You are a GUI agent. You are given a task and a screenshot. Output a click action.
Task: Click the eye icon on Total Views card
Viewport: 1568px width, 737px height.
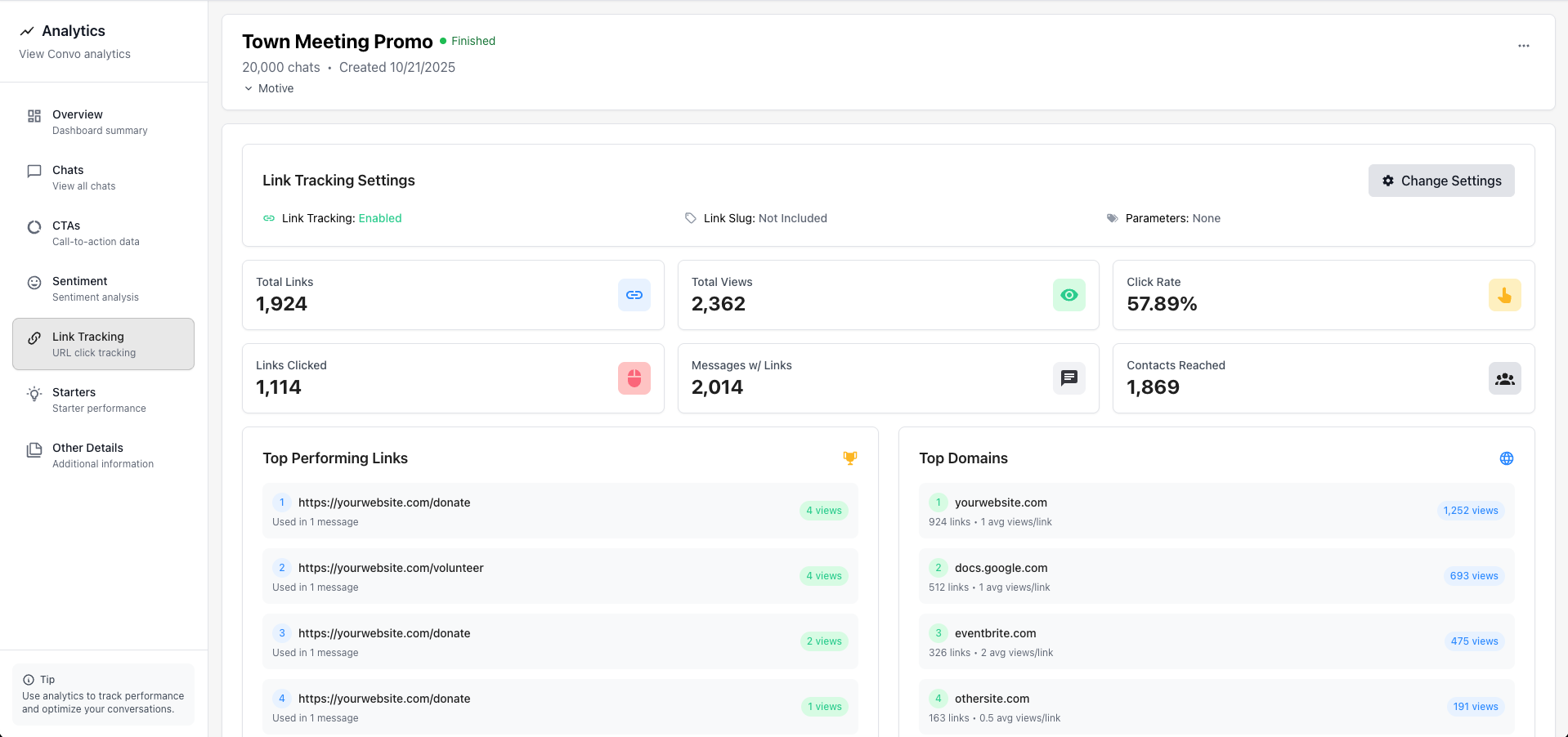pyautogui.click(x=1068, y=295)
